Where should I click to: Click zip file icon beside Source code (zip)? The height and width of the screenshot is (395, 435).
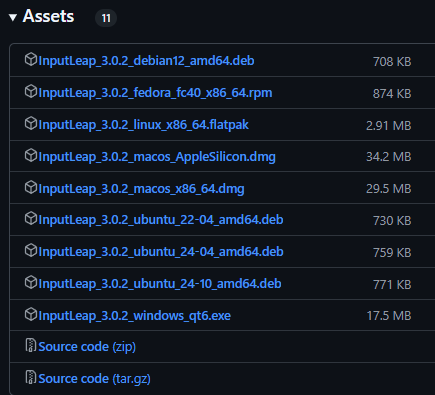[31, 345]
